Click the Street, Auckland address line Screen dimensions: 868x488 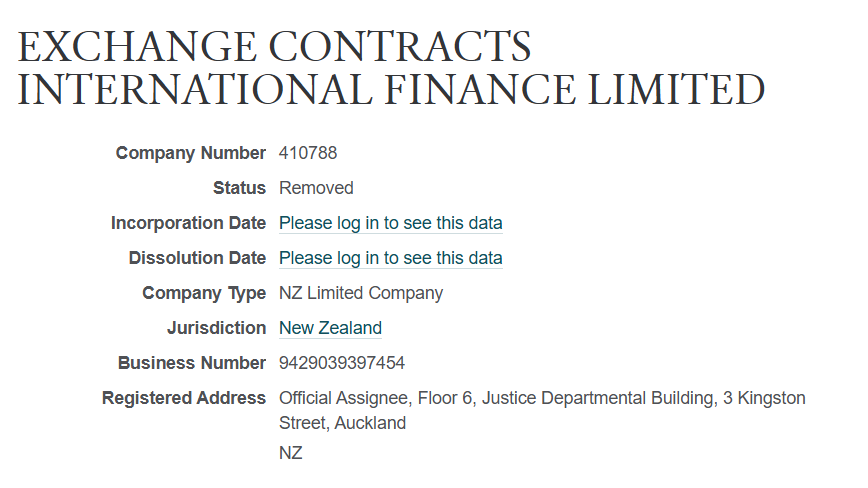(342, 423)
